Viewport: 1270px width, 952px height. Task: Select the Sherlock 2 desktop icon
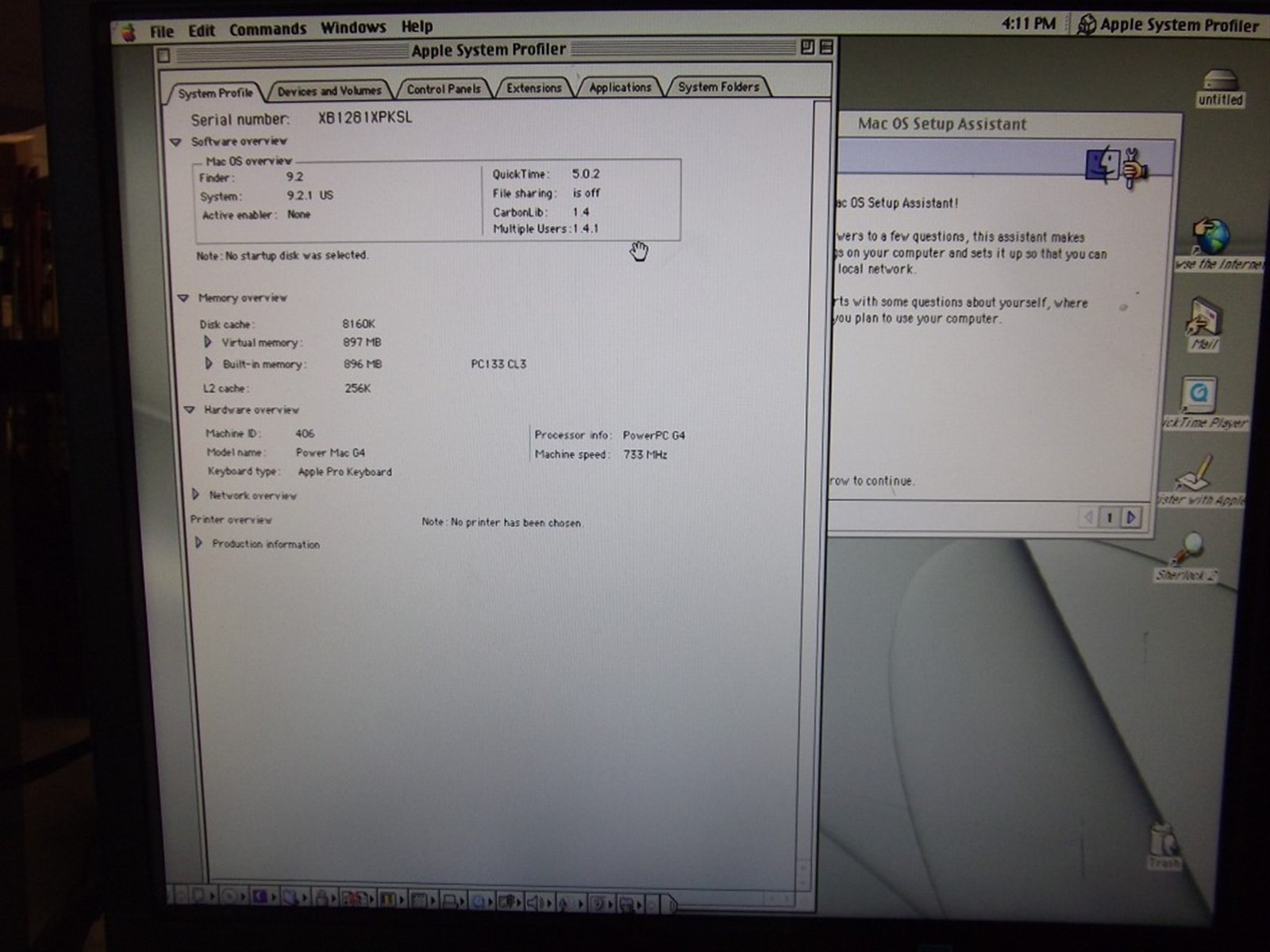pyautogui.click(x=1188, y=556)
